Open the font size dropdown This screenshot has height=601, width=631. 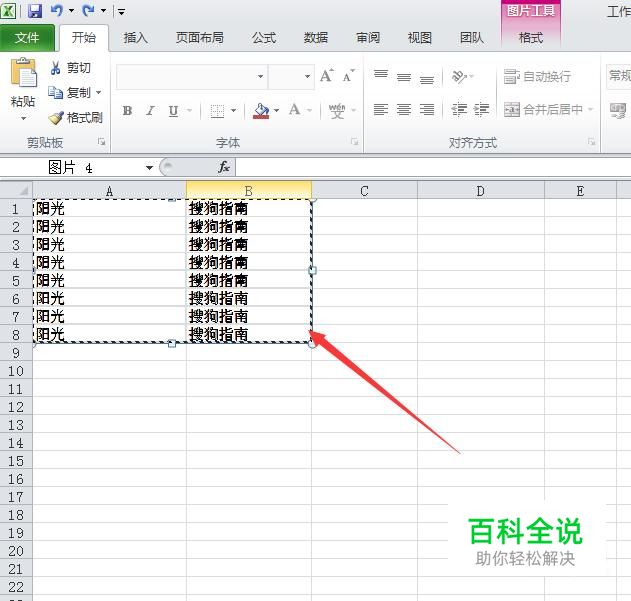tap(307, 76)
